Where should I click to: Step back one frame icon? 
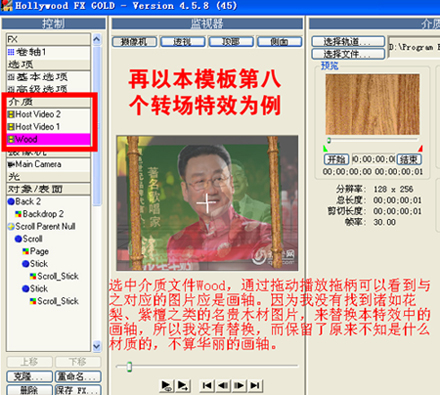click(x=223, y=385)
